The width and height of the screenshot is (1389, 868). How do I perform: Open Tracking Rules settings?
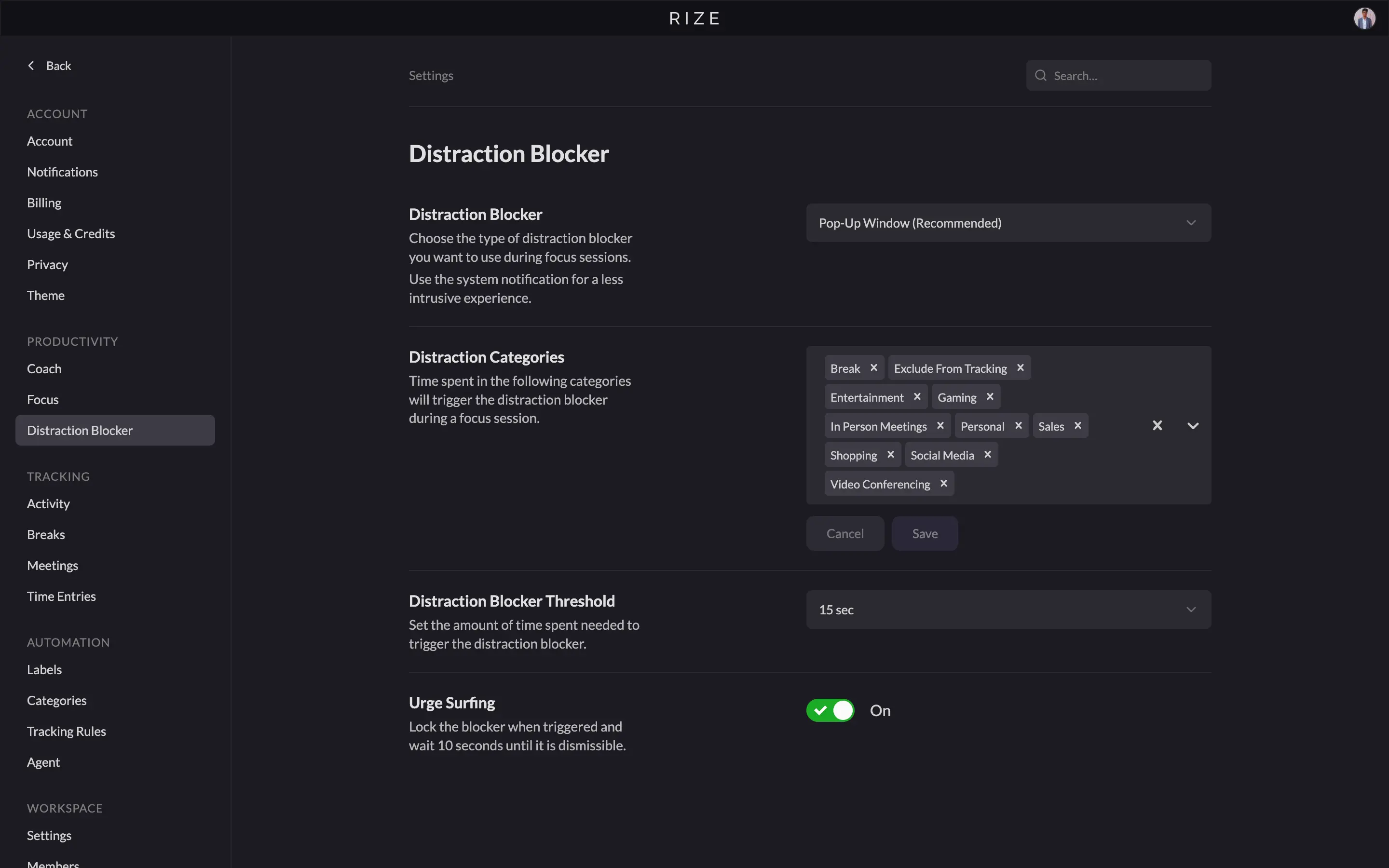[x=66, y=732]
